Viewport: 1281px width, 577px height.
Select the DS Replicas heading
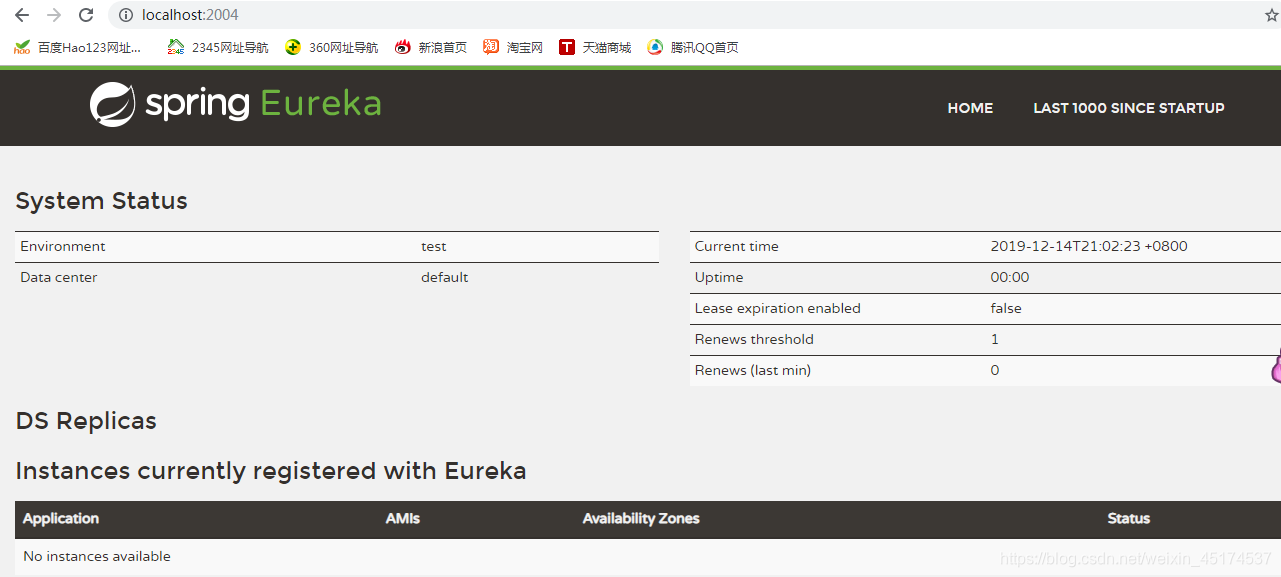(86, 421)
